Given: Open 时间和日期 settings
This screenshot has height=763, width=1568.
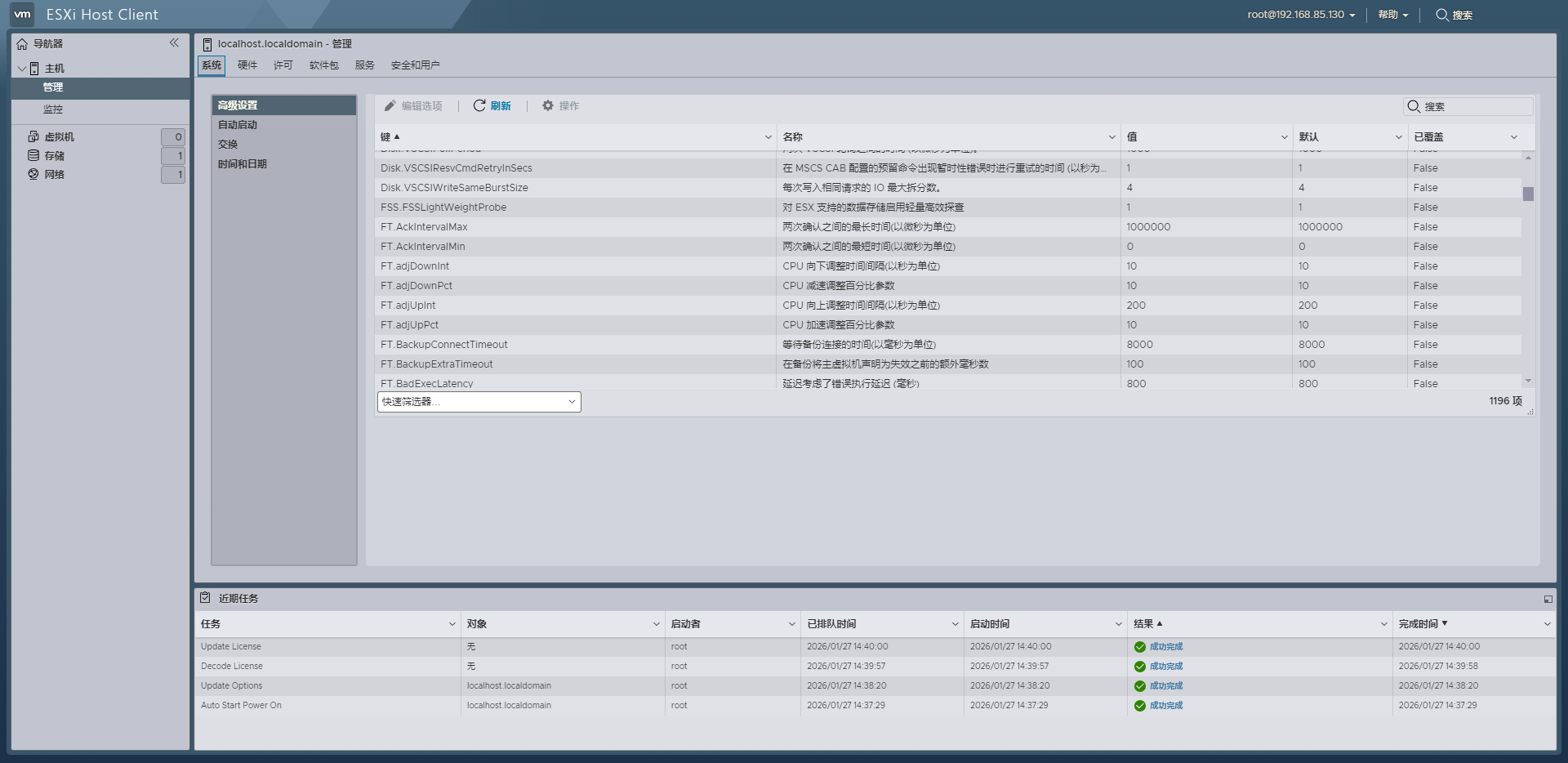Looking at the screenshot, I should (x=241, y=163).
